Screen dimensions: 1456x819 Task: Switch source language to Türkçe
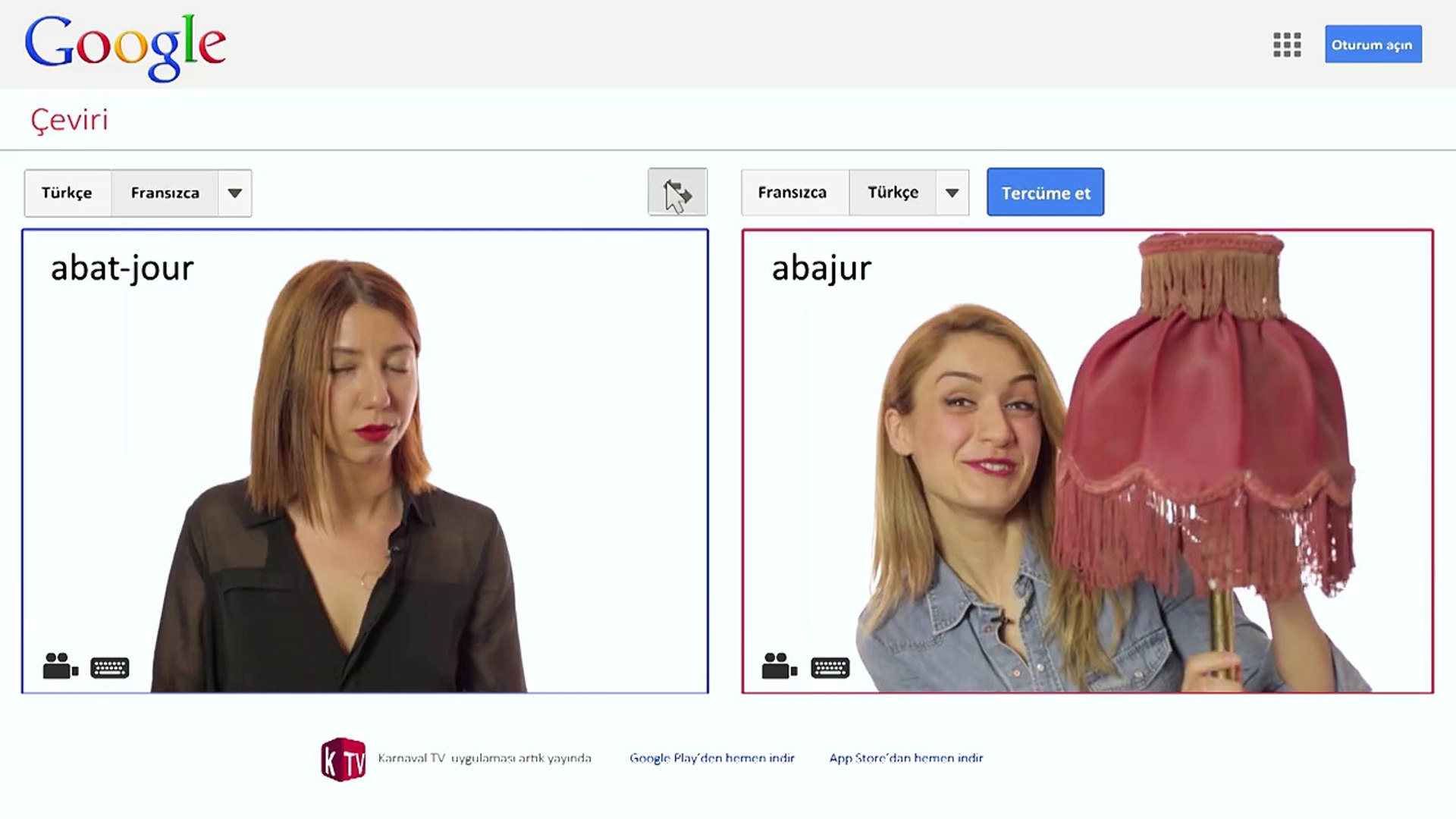67,193
